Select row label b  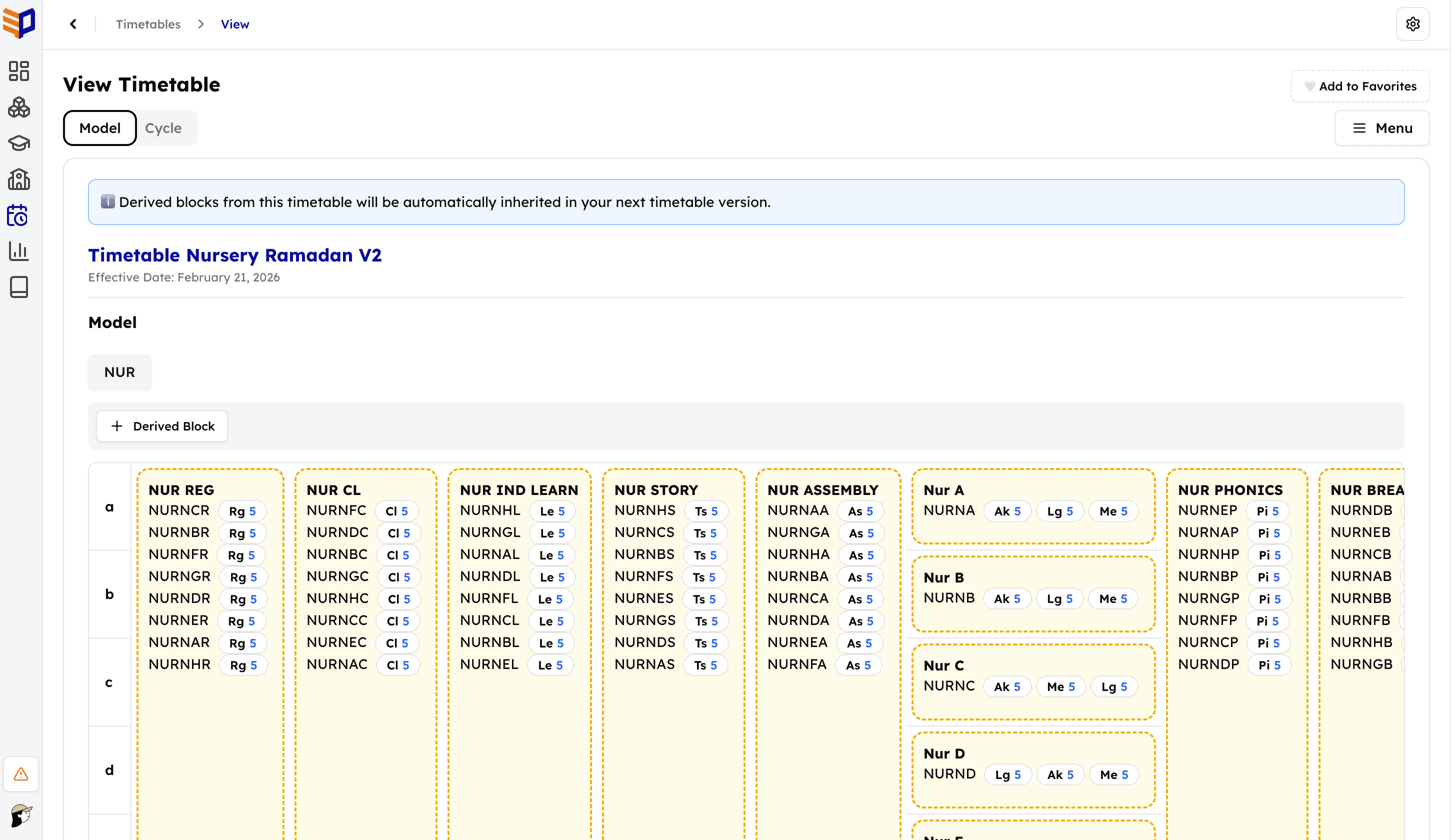click(x=109, y=594)
